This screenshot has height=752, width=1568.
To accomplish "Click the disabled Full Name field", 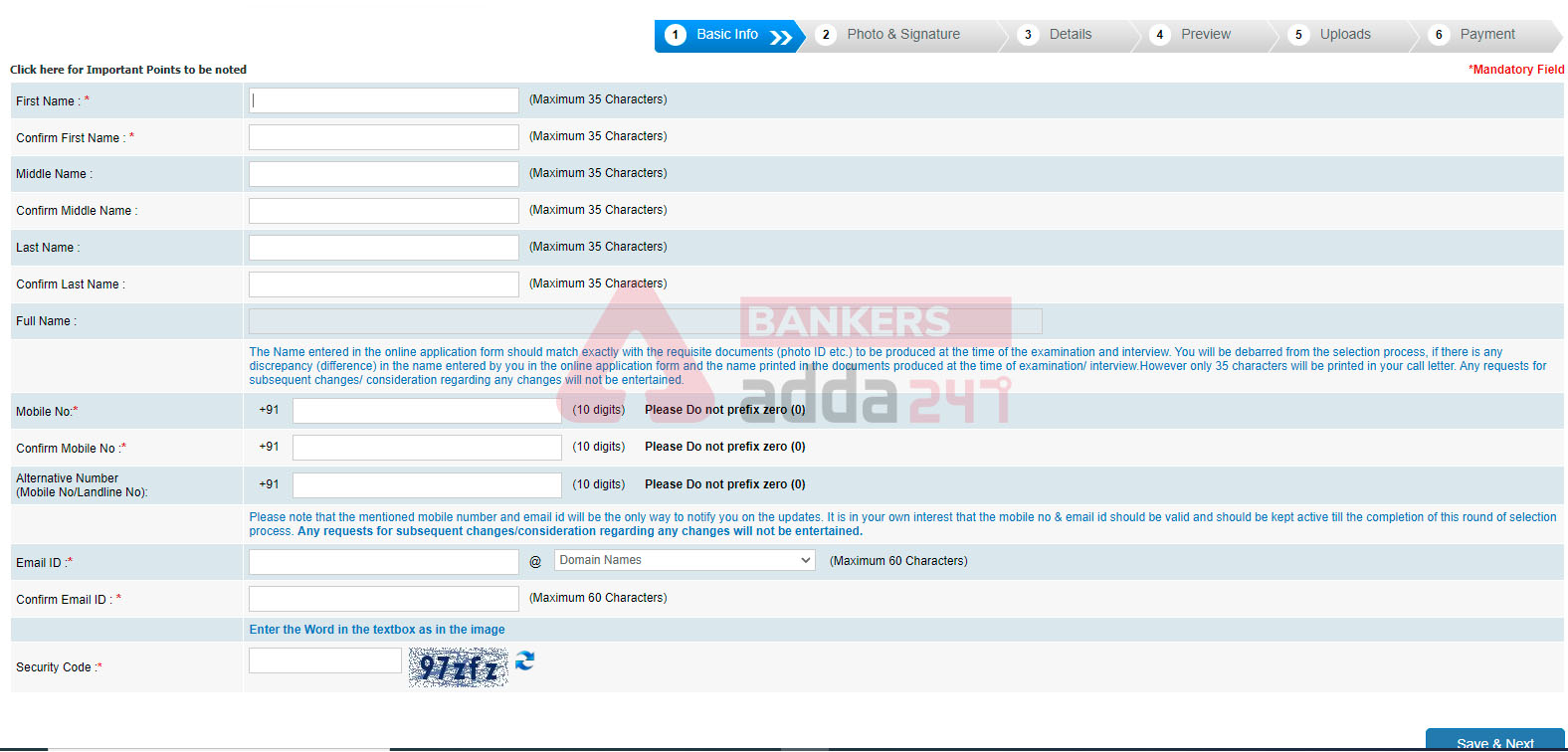I will [646, 321].
